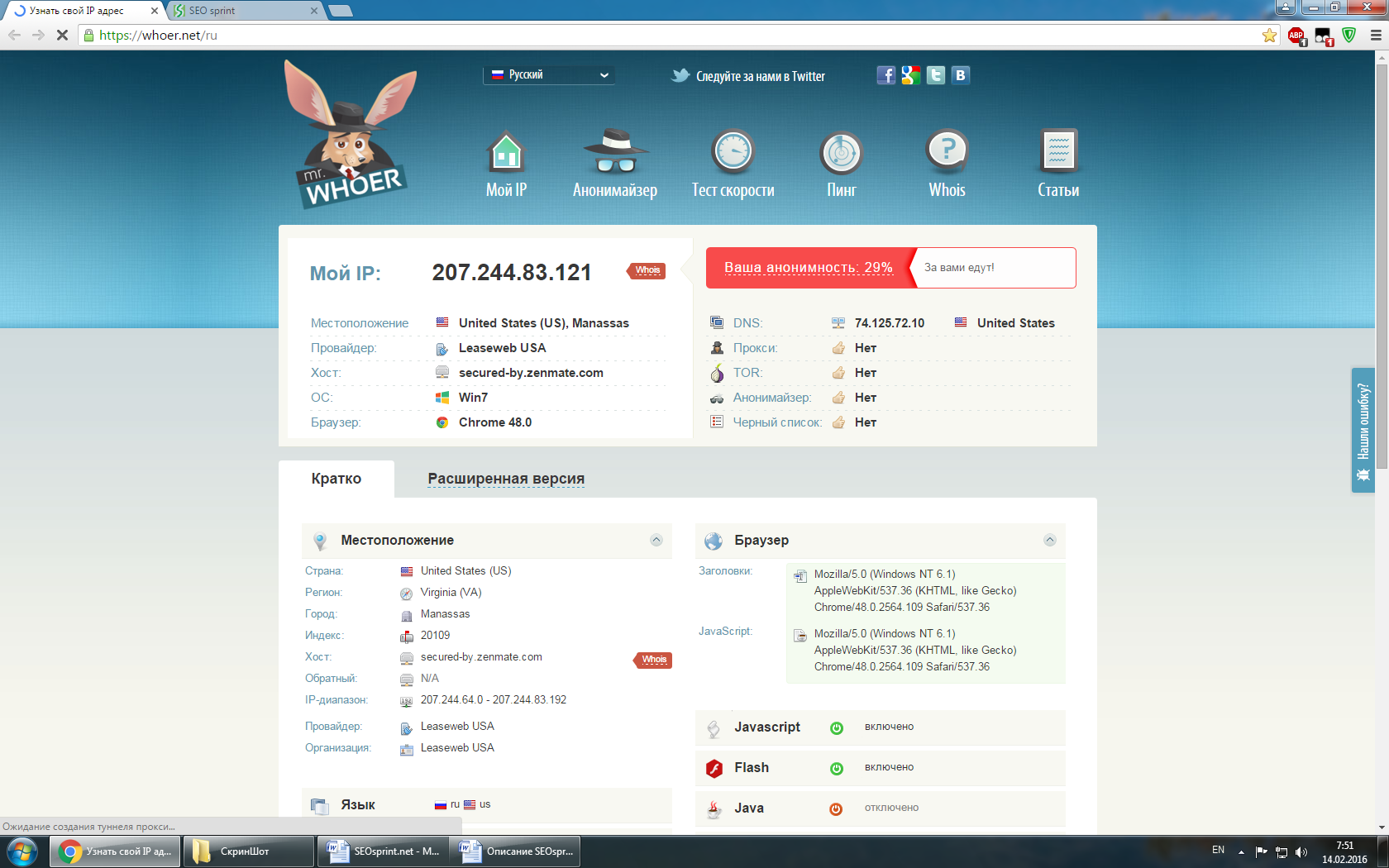Click the Adblock Plus extension icon
Image resolution: width=1389 pixels, height=868 pixels.
1296,36
